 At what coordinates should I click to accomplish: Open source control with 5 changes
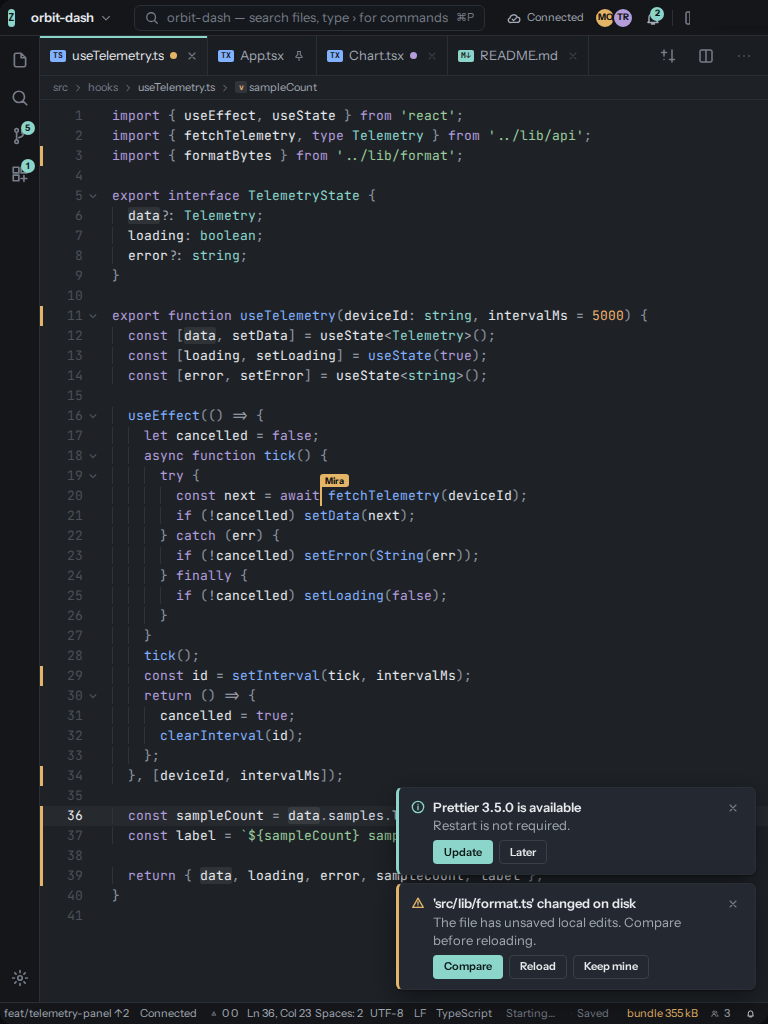[20, 136]
